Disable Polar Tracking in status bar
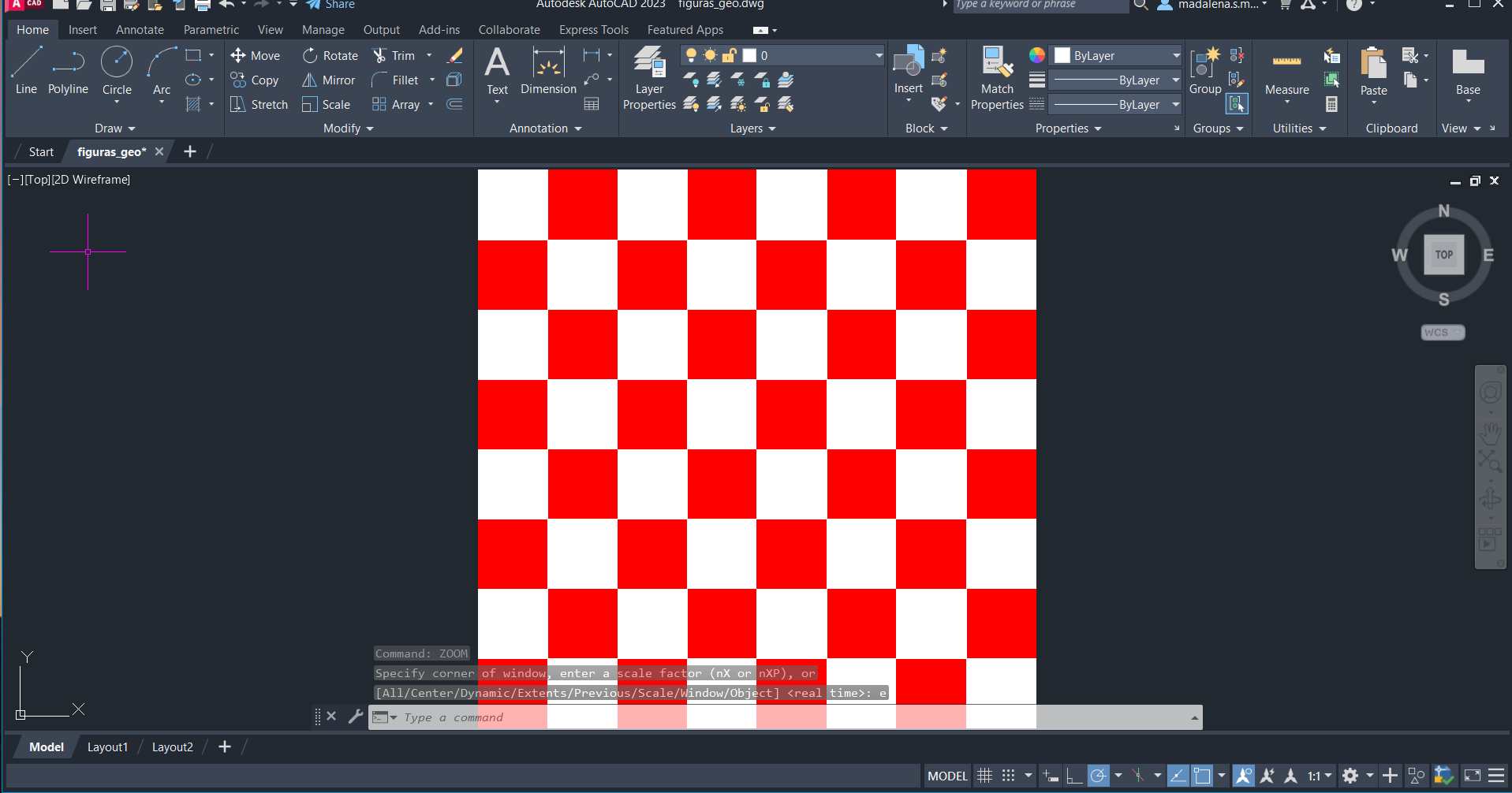Screen dimensions: 1512x793 click(1098, 776)
